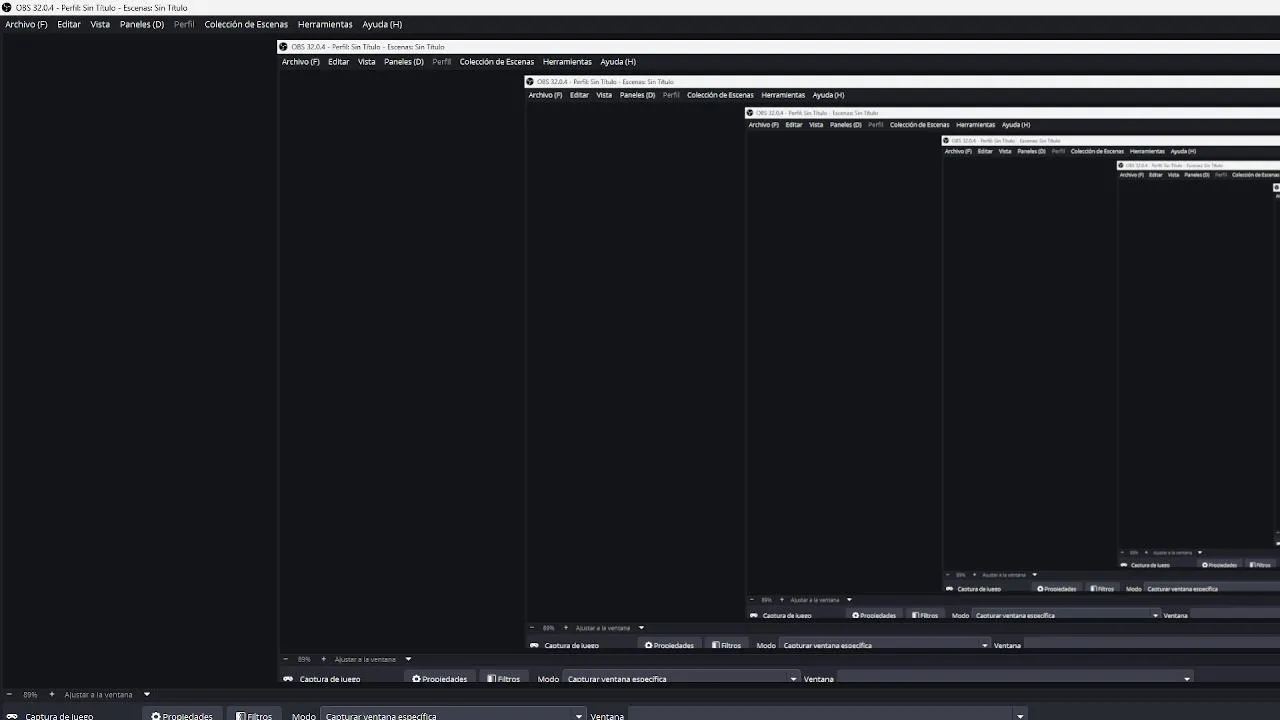Open Colección de Escenas menu in outermost window
This screenshot has height=720, width=1280.
(x=246, y=24)
